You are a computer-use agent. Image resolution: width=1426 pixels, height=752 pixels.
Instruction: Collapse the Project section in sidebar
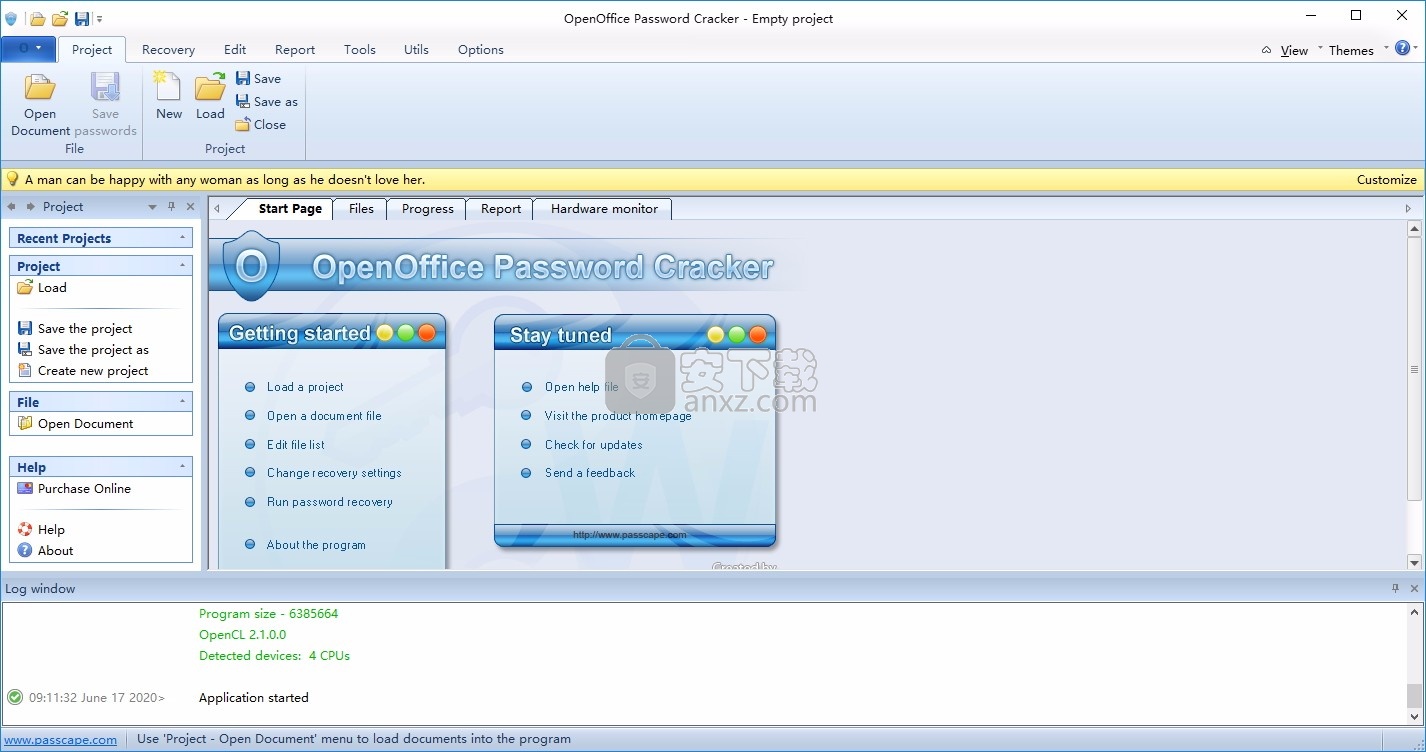183,266
